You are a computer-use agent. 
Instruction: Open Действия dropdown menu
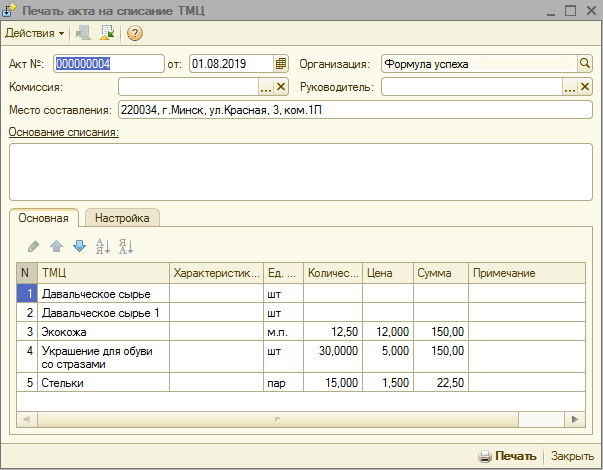[35, 33]
